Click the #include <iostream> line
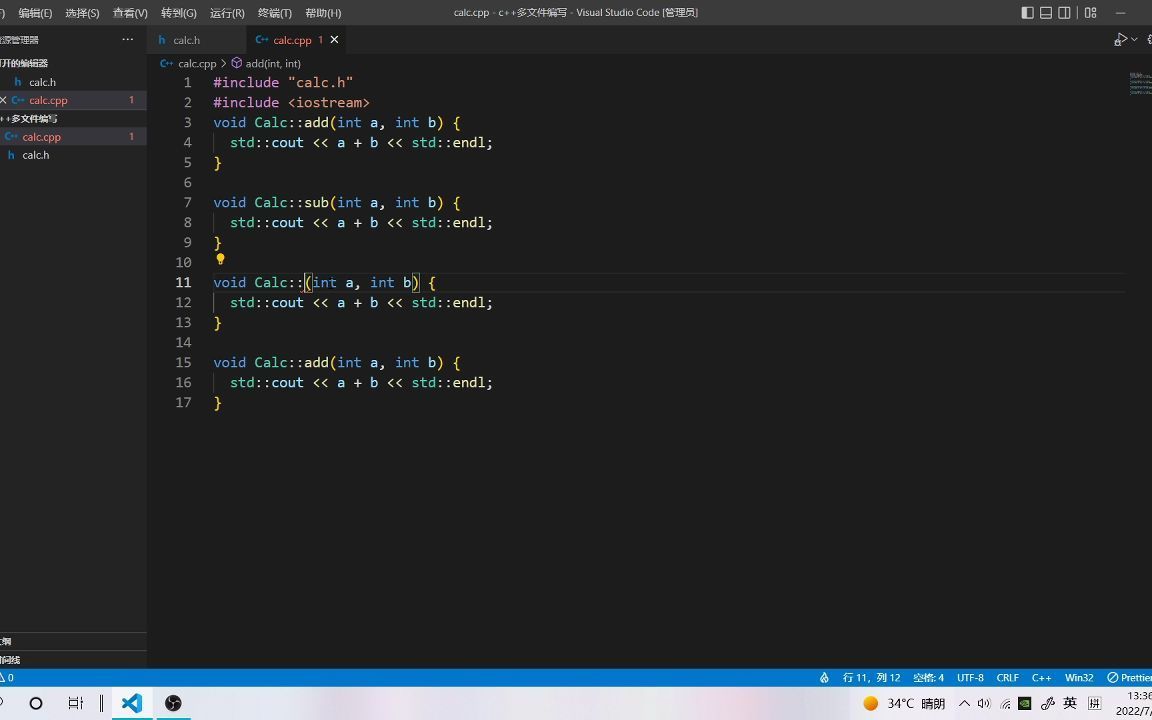 (x=292, y=102)
